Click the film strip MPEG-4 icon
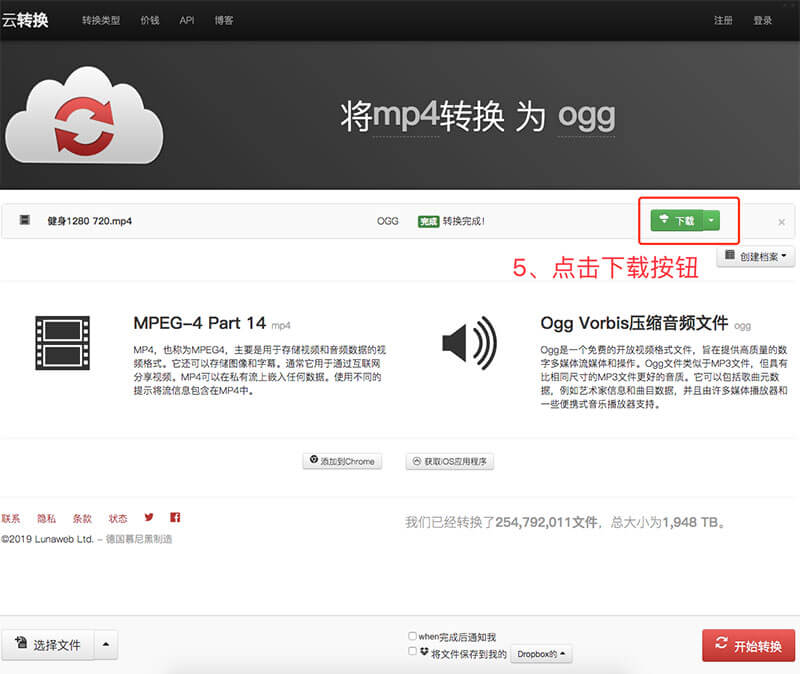The image size is (800, 674). 62,343
